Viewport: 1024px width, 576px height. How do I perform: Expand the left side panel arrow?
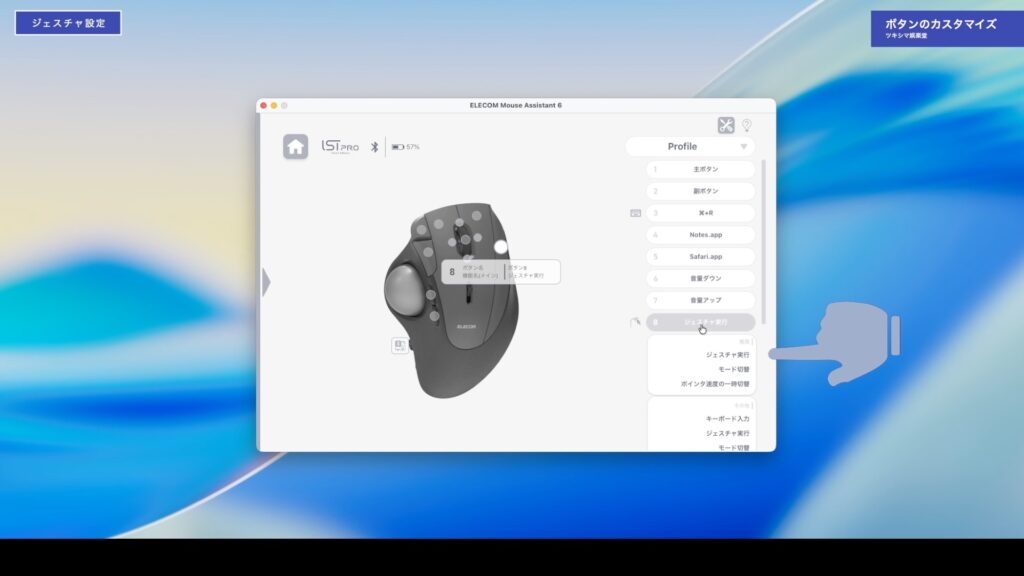[266, 283]
